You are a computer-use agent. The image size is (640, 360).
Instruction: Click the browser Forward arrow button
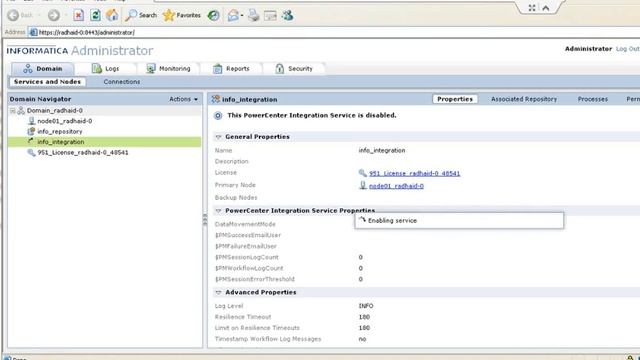[x=53, y=16]
